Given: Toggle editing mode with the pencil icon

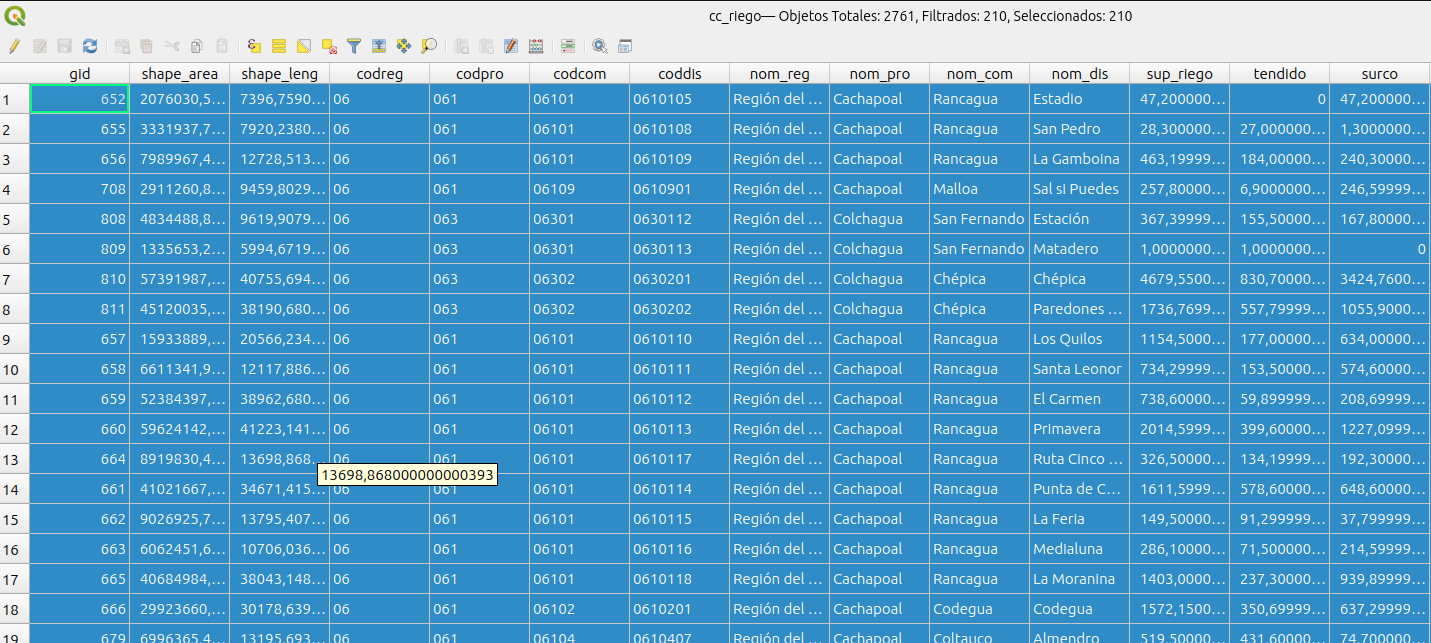Looking at the screenshot, I should pos(14,46).
